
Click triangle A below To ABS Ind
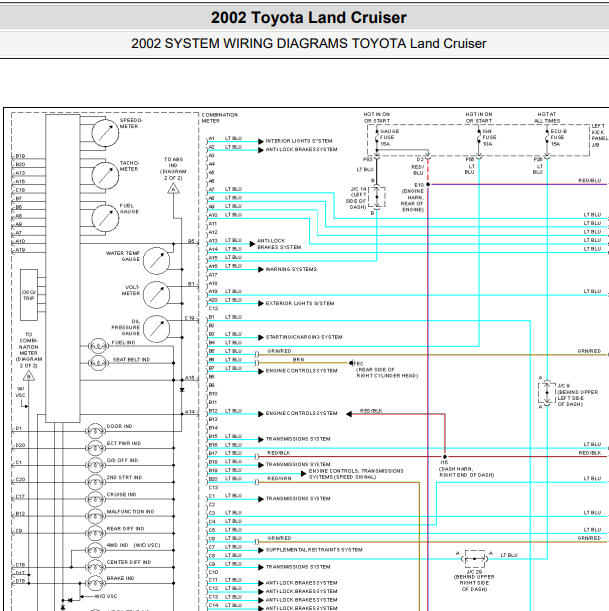click(x=173, y=189)
